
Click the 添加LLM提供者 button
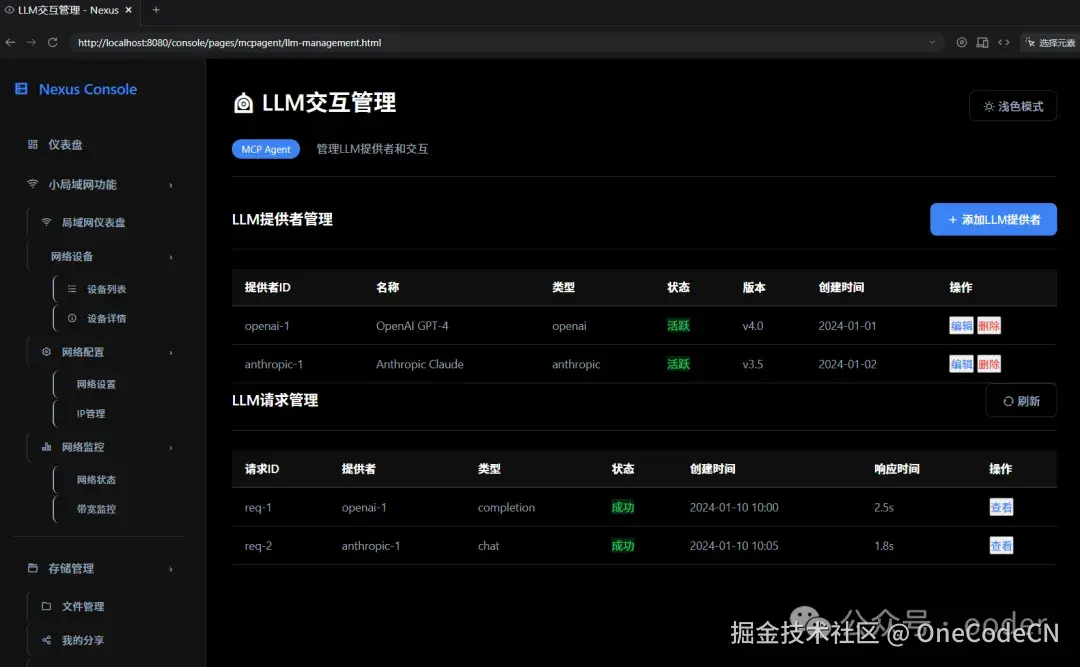pos(993,219)
